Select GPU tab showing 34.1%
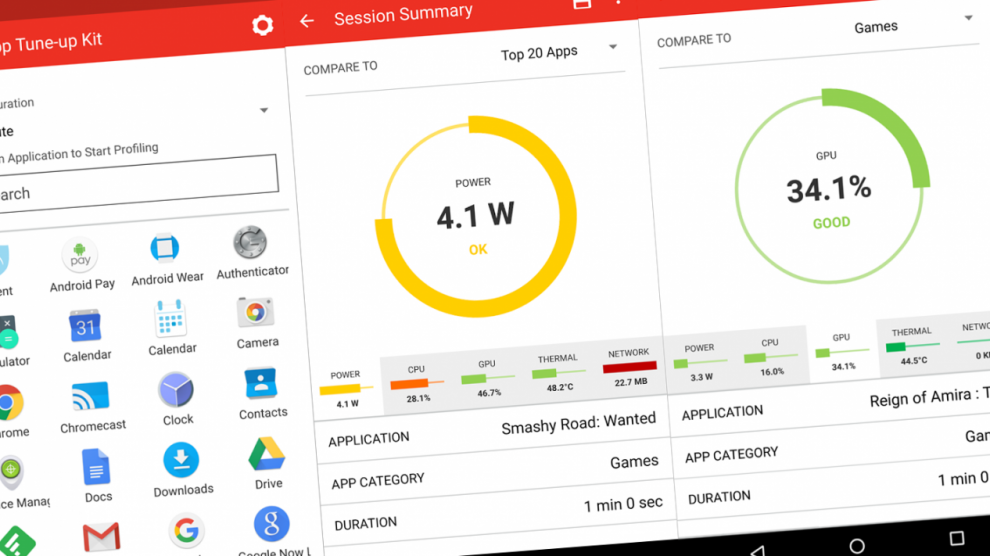Screen dimensions: 990x556 (842, 352)
